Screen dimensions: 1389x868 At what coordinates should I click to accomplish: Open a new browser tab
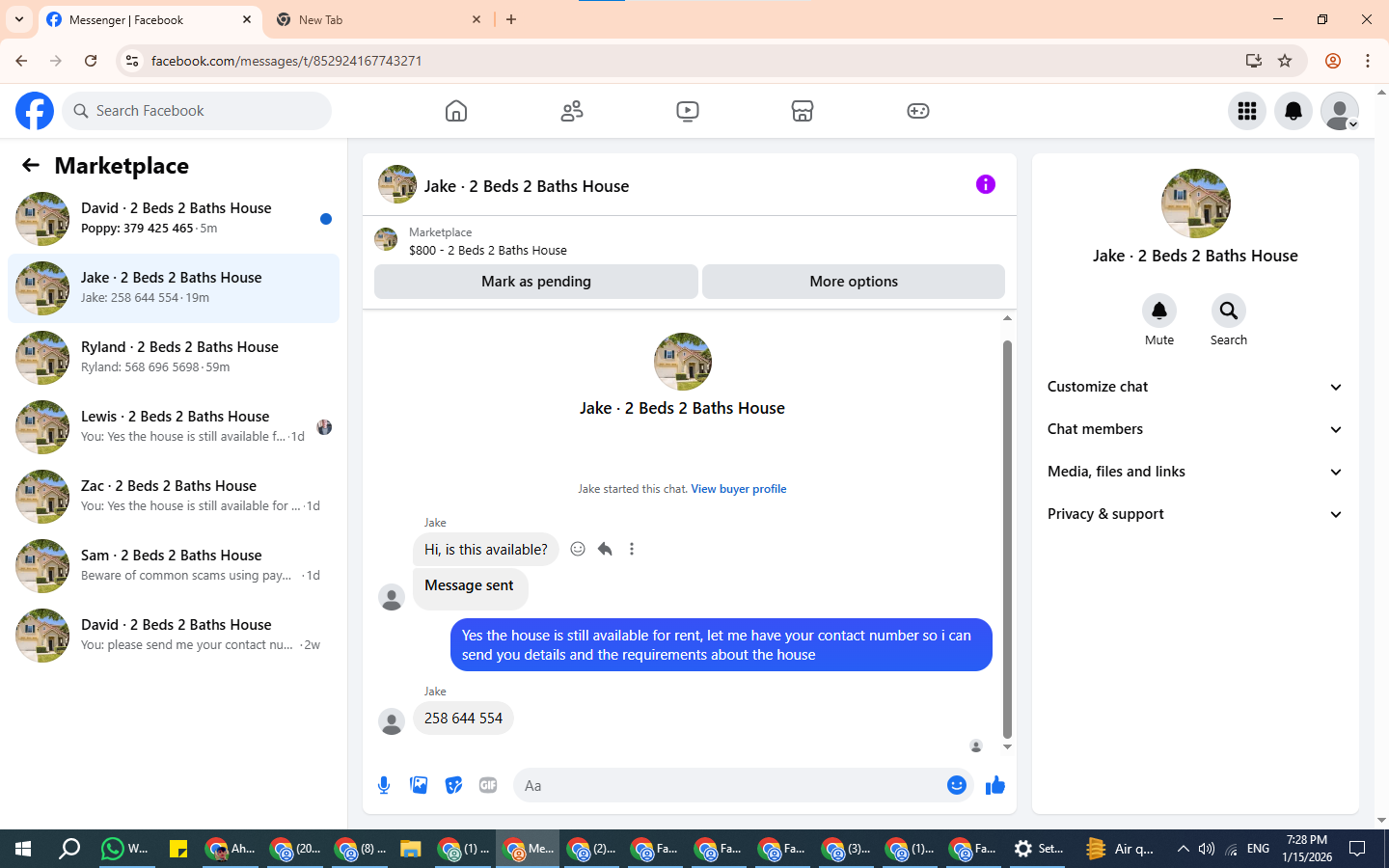point(511,19)
